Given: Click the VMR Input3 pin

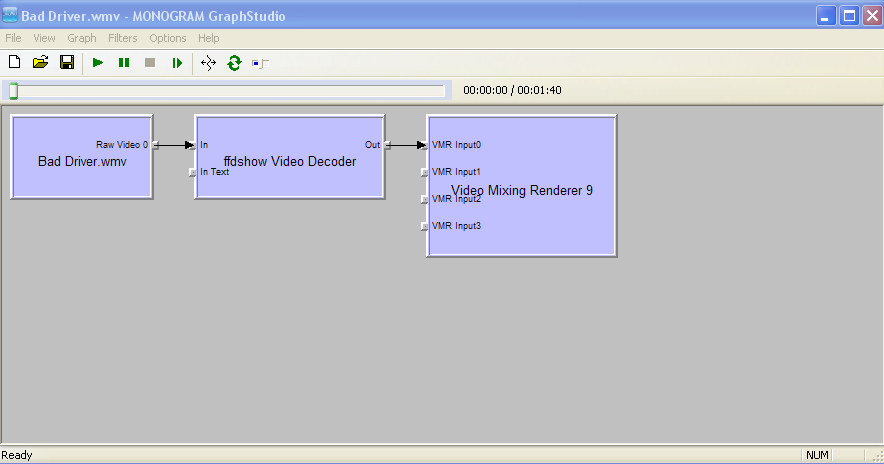Looking at the screenshot, I should click(x=425, y=226).
